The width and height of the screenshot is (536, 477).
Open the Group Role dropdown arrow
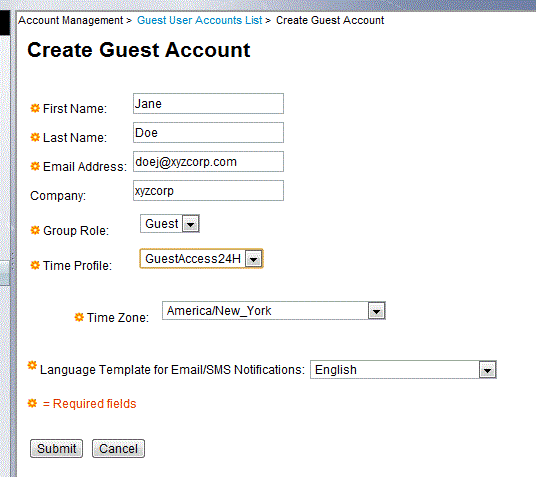(x=190, y=224)
